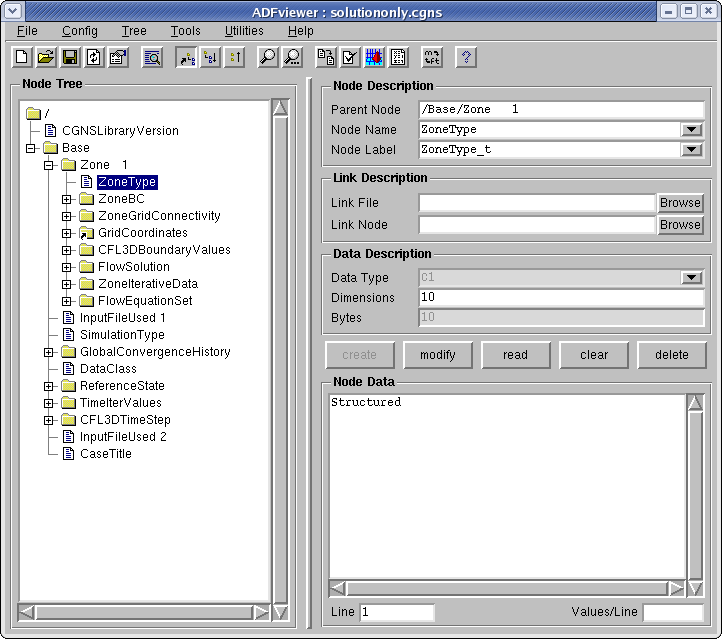Viewport: 722px width, 639px height.
Task: Click the SimulationType document icon
Action: tap(68, 335)
